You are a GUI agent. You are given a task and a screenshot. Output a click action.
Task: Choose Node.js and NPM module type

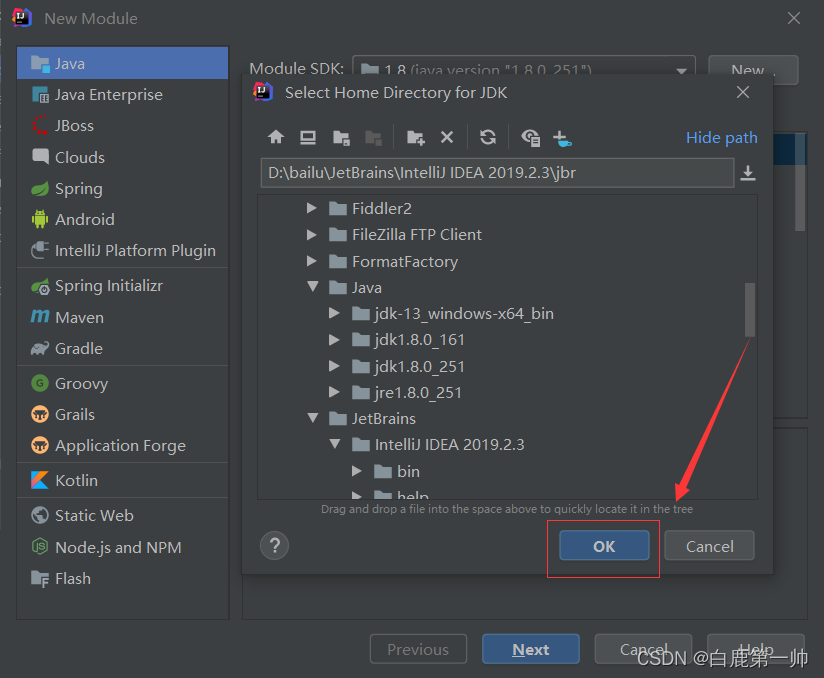[122, 547]
